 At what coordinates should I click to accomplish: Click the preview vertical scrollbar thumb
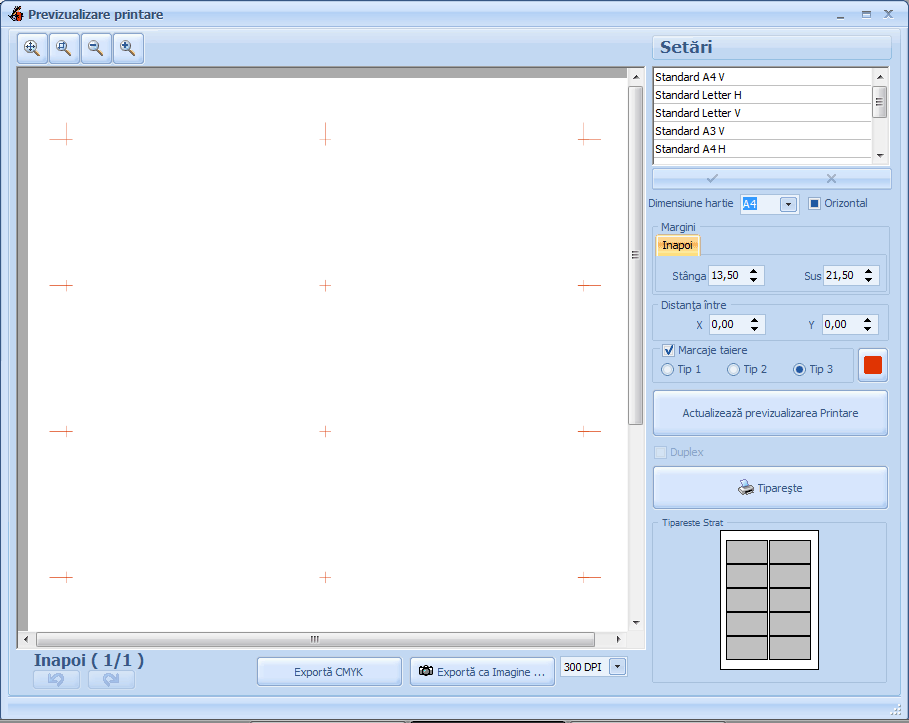click(x=636, y=255)
